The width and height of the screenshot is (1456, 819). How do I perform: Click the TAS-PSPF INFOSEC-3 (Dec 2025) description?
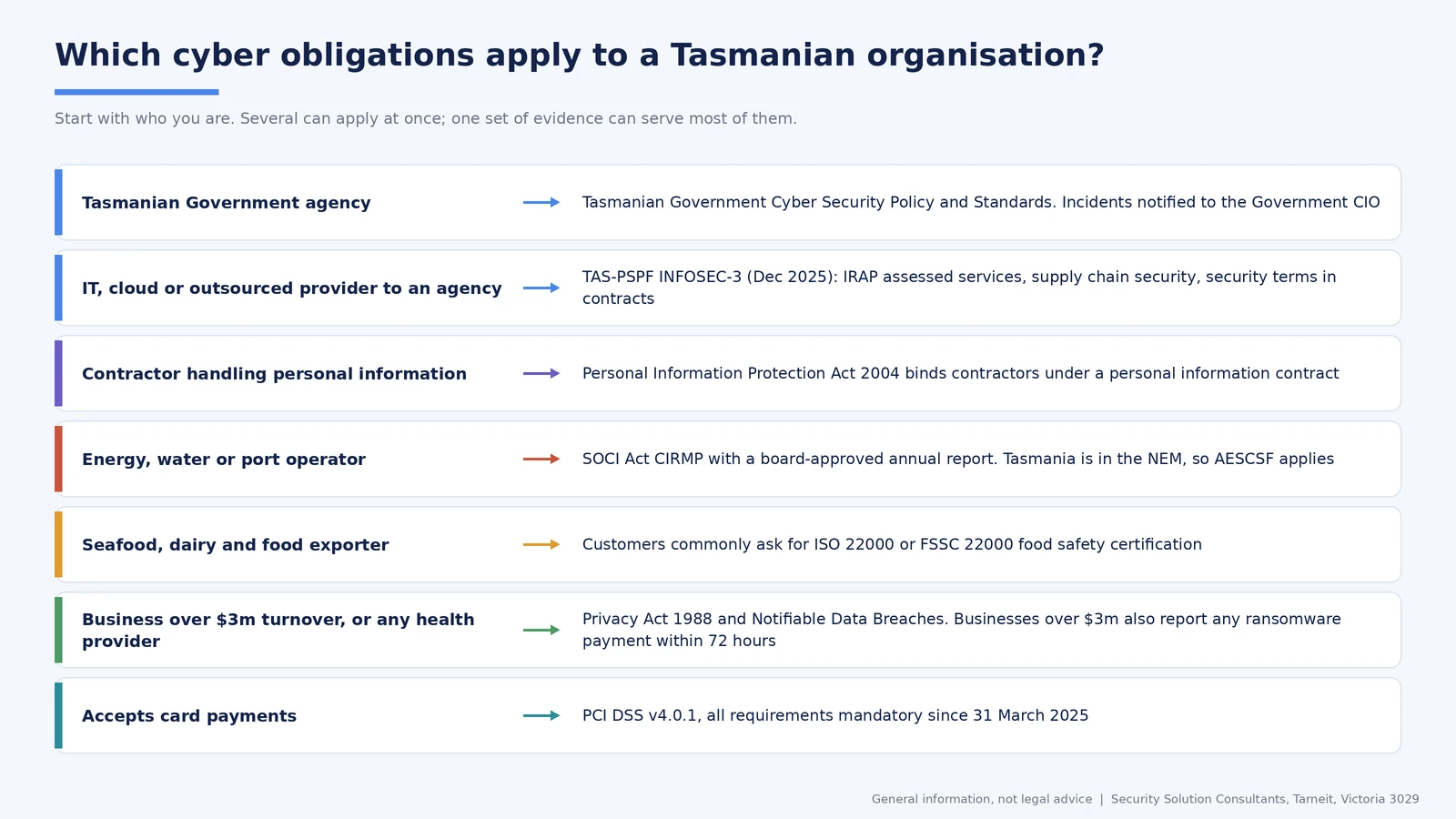click(x=959, y=288)
